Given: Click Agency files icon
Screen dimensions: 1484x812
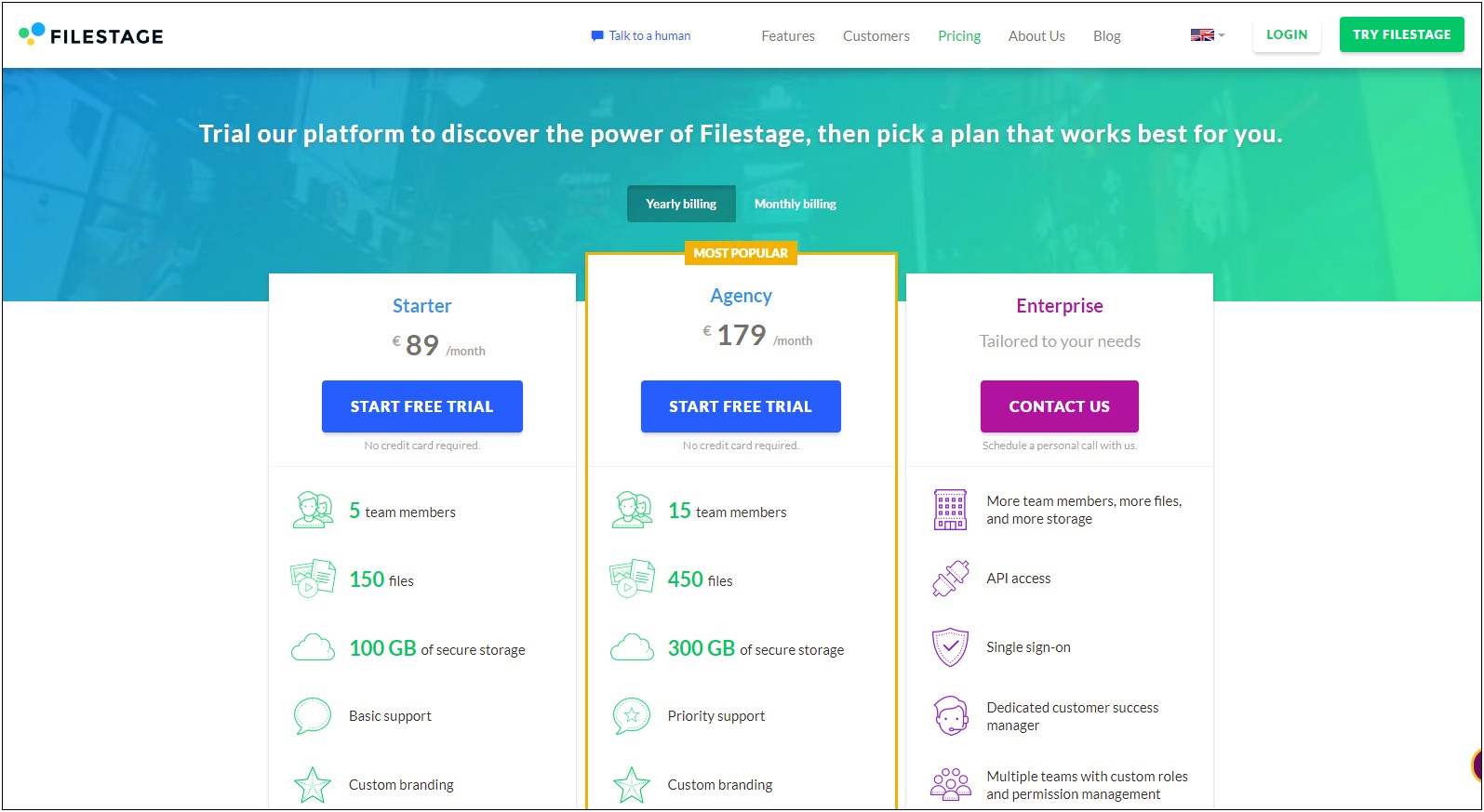Looking at the screenshot, I should click(x=632, y=579).
